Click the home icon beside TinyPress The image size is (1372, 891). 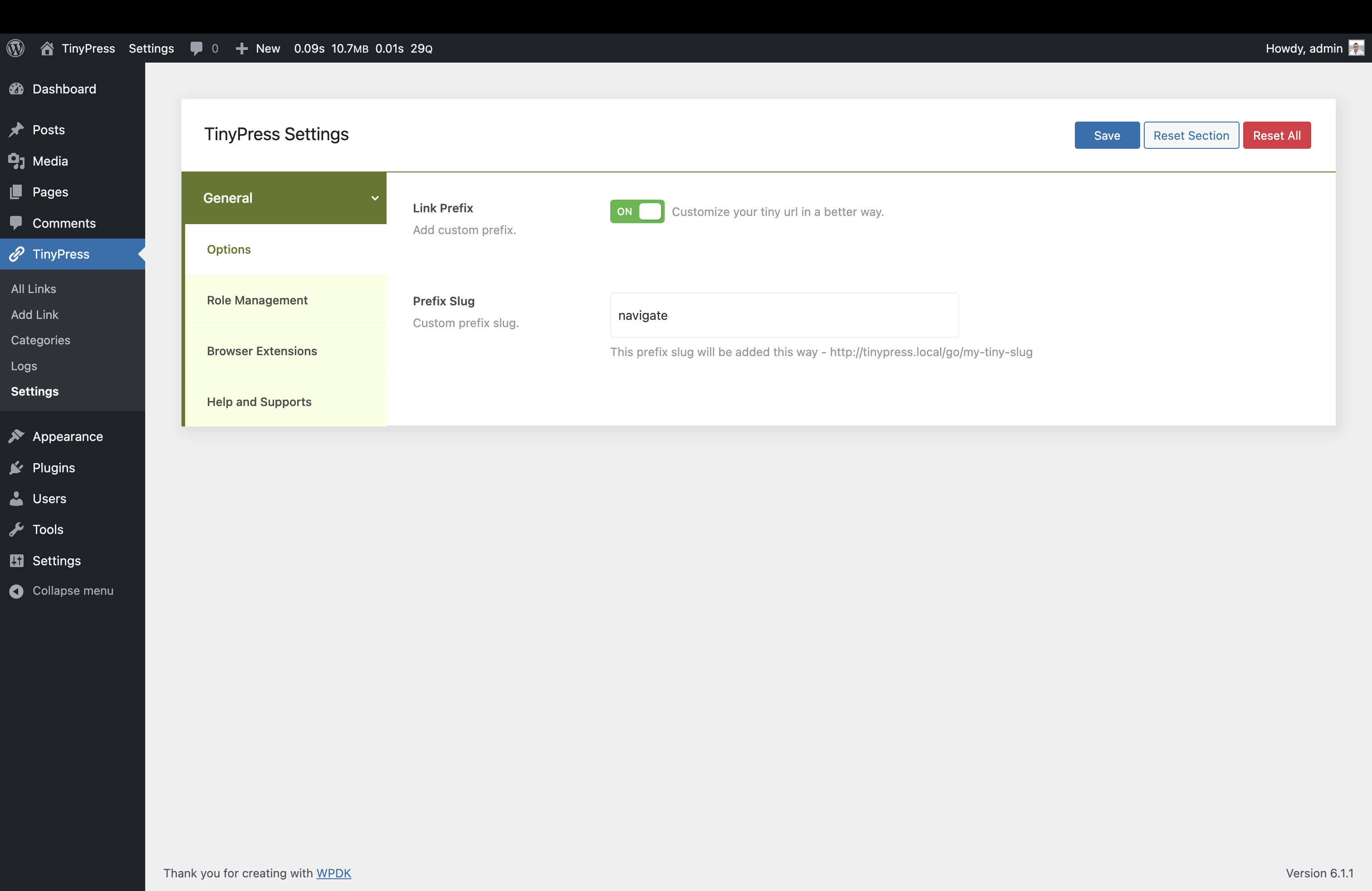47,49
